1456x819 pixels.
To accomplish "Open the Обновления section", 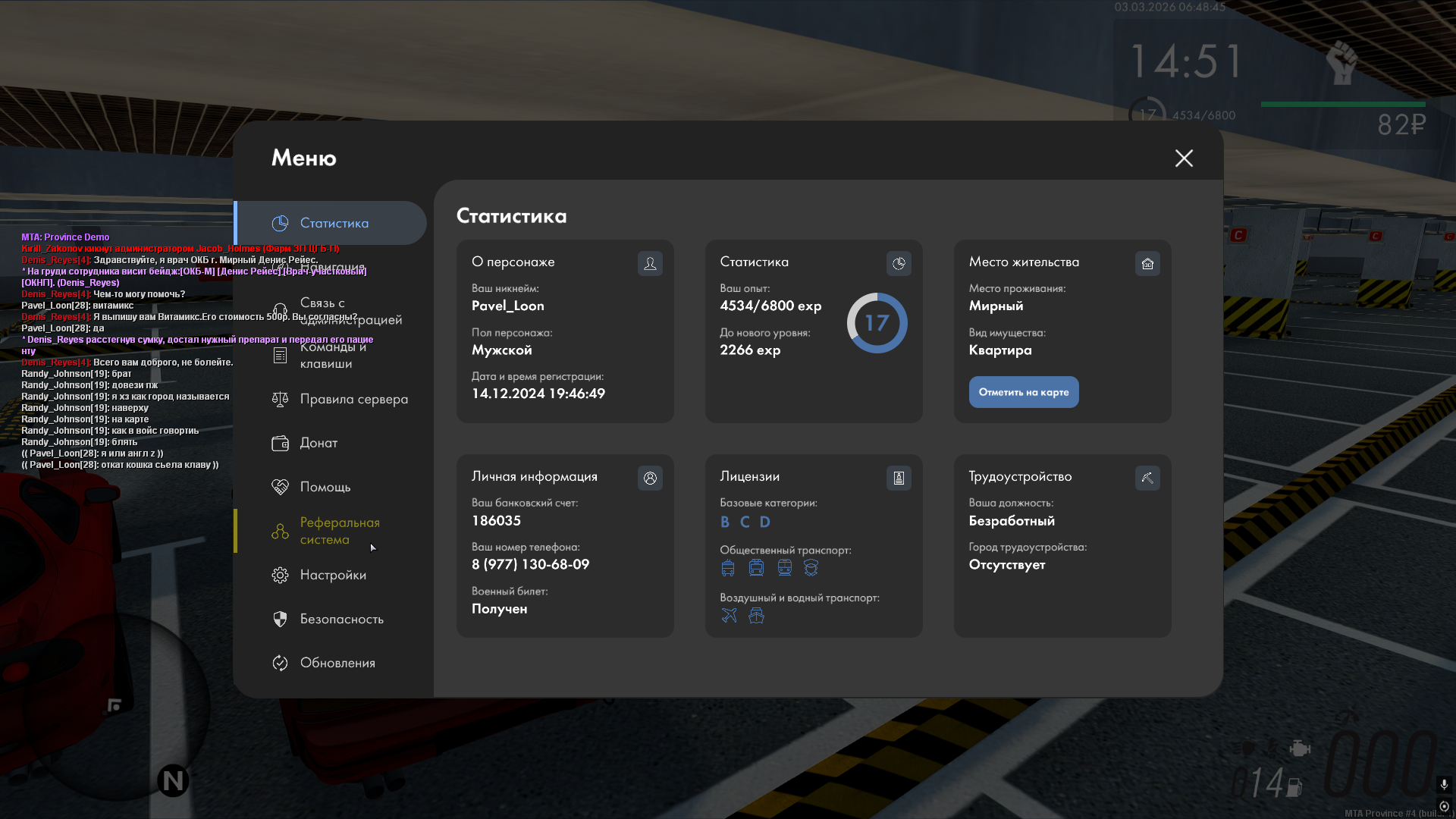I will pos(337,663).
